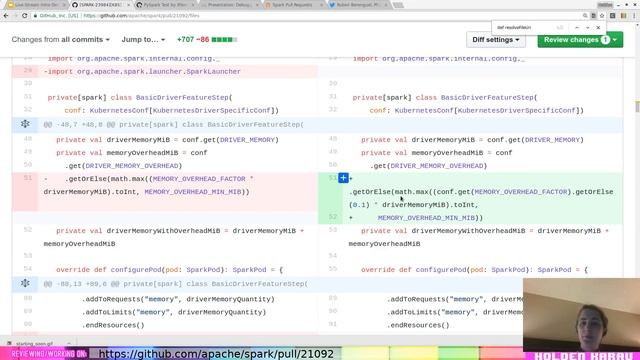Image resolution: width=640 pixels, height=360 pixels.
Task: Click the extension icon left of the bookmark star
Action: tap(593, 16)
